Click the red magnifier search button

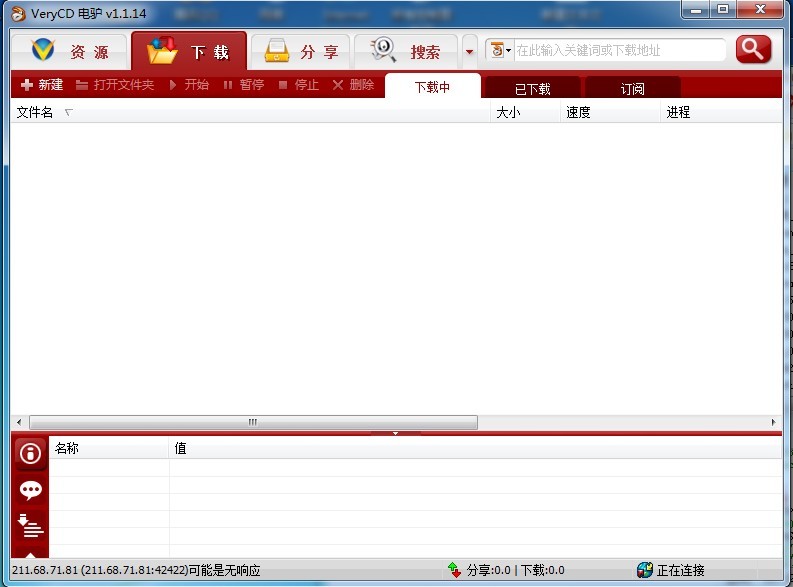(x=753, y=49)
